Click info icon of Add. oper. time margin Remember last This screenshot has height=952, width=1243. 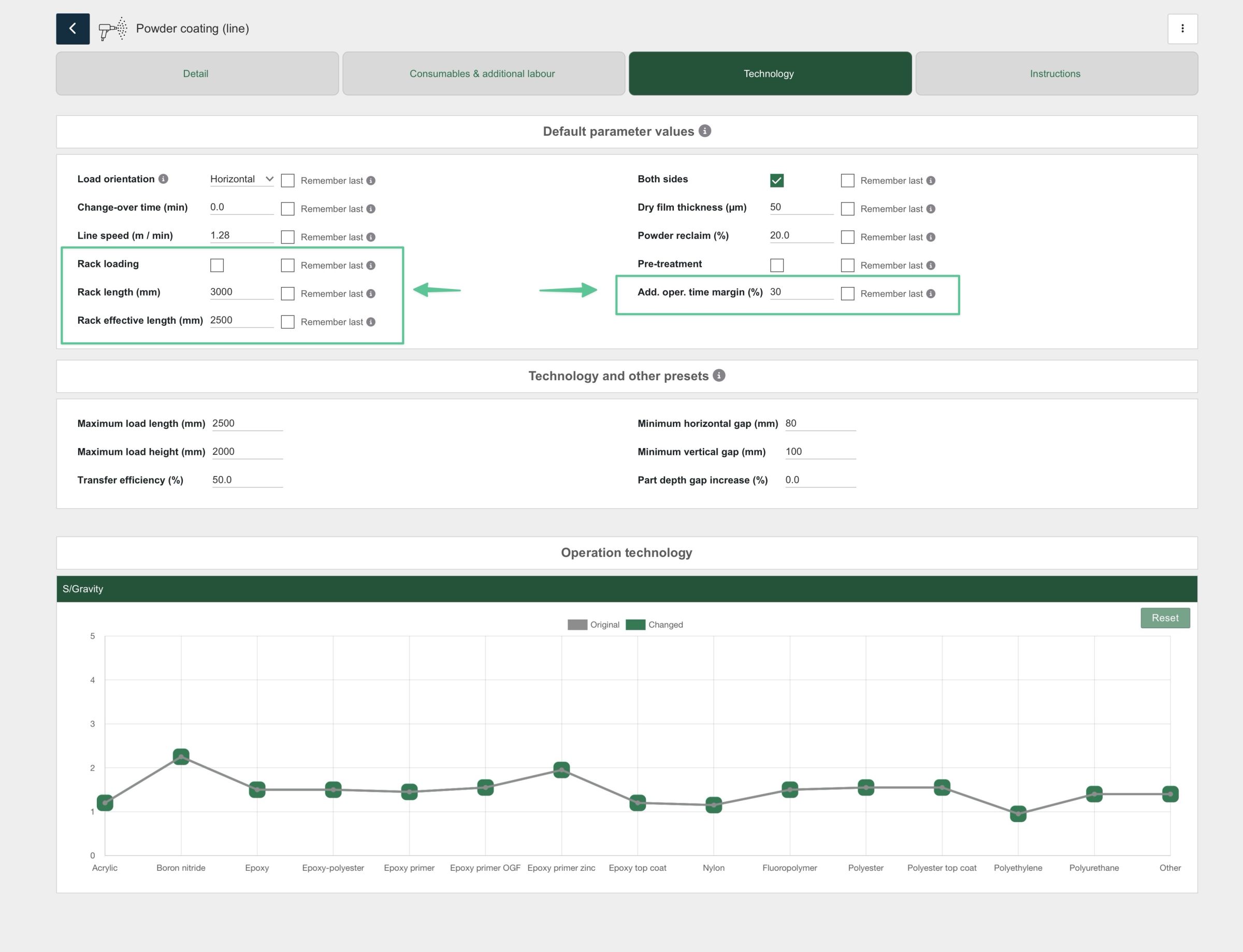pyautogui.click(x=930, y=294)
